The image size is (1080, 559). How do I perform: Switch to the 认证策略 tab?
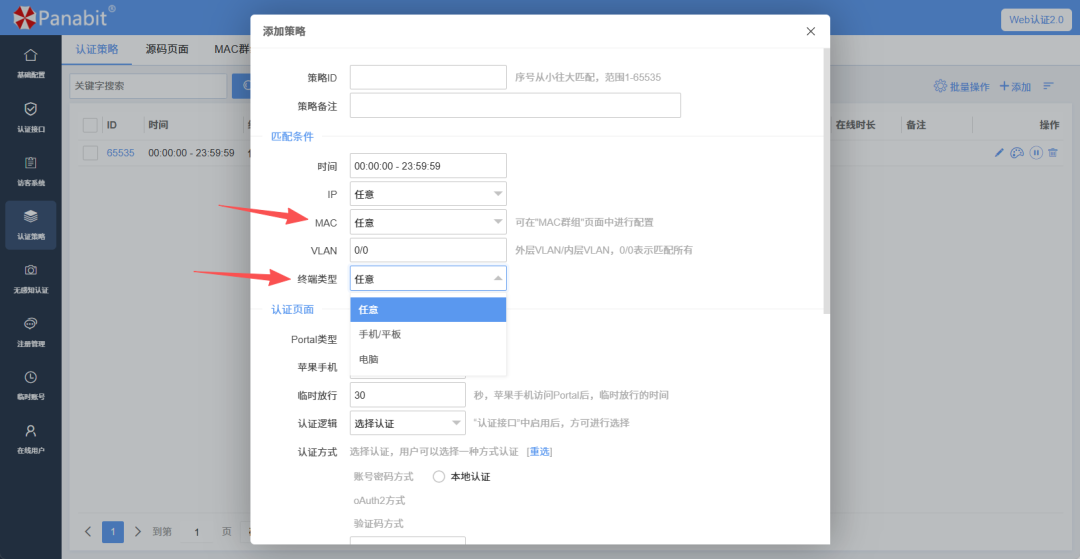pyautogui.click(x=96, y=50)
